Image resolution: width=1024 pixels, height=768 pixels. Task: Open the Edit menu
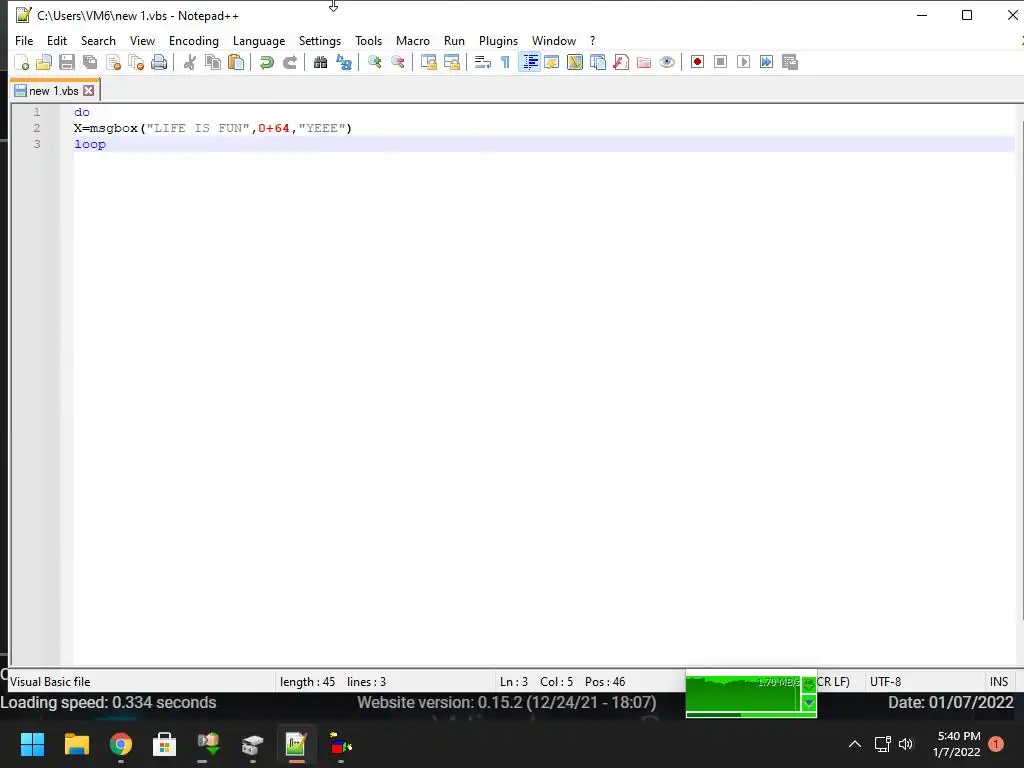pos(57,40)
